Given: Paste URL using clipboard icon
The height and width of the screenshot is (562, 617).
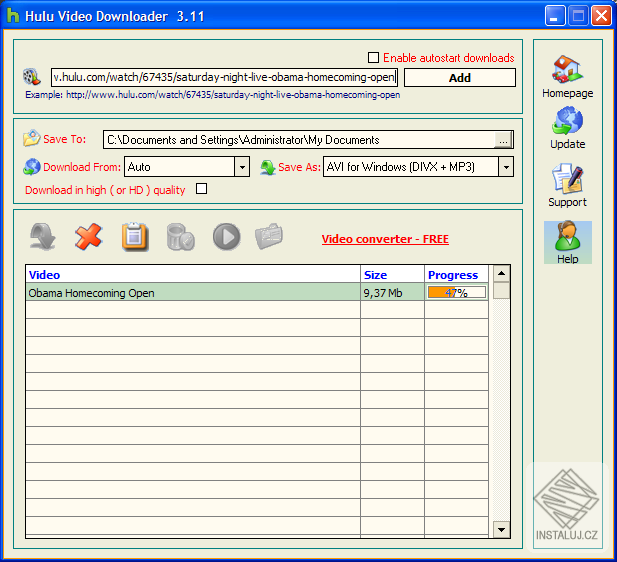Looking at the screenshot, I should point(135,237).
